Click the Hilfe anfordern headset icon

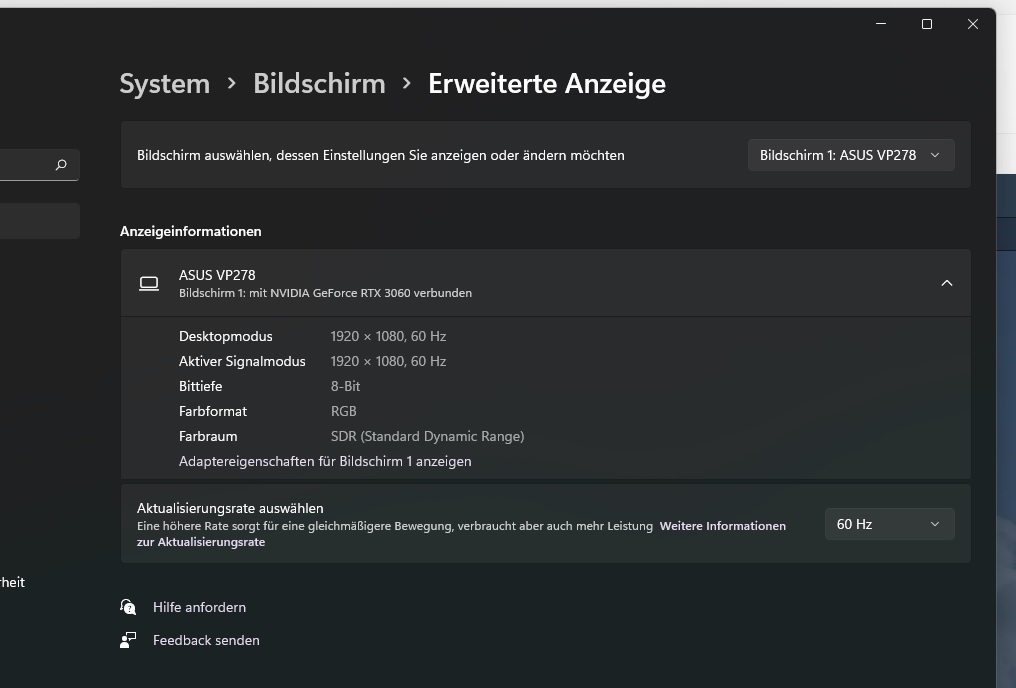point(128,607)
